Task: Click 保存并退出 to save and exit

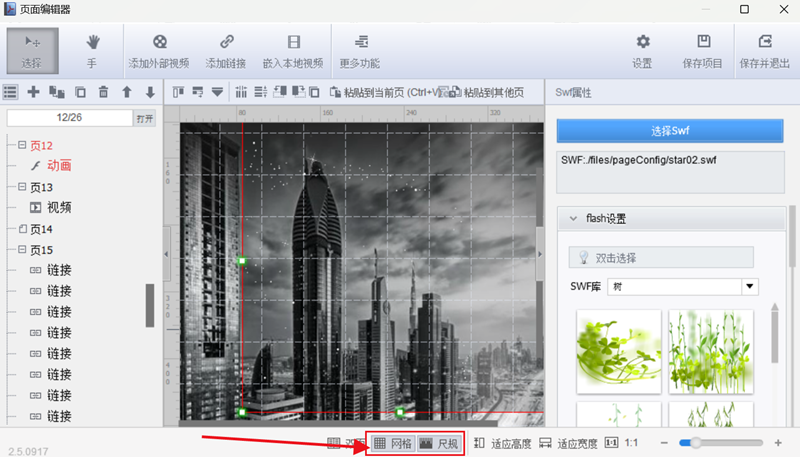Action: 764,51
